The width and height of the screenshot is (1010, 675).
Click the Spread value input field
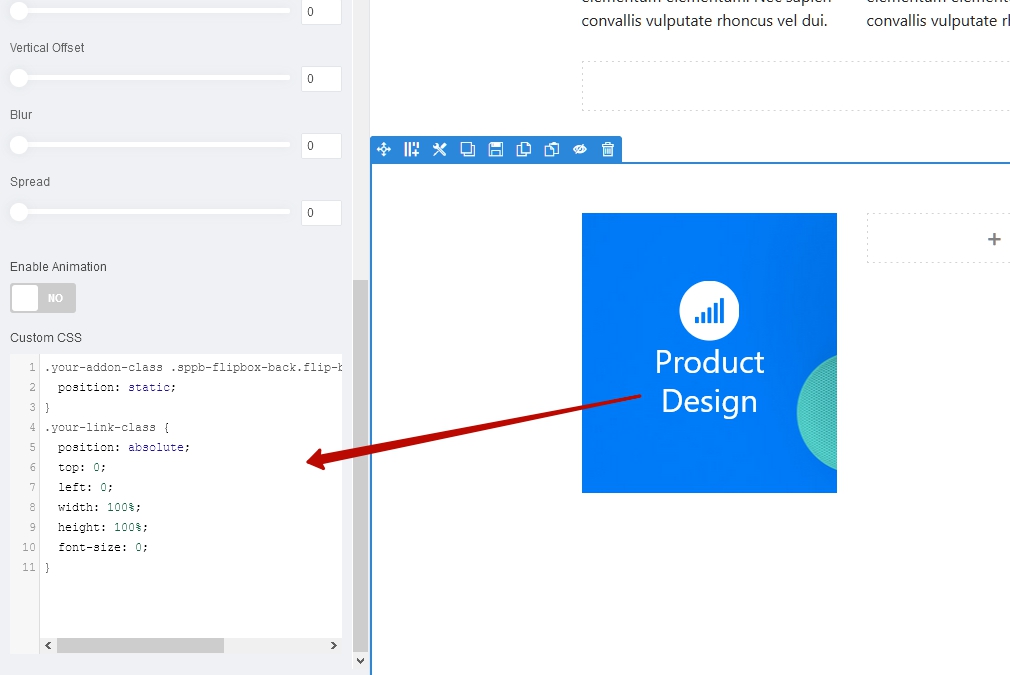click(x=321, y=213)
